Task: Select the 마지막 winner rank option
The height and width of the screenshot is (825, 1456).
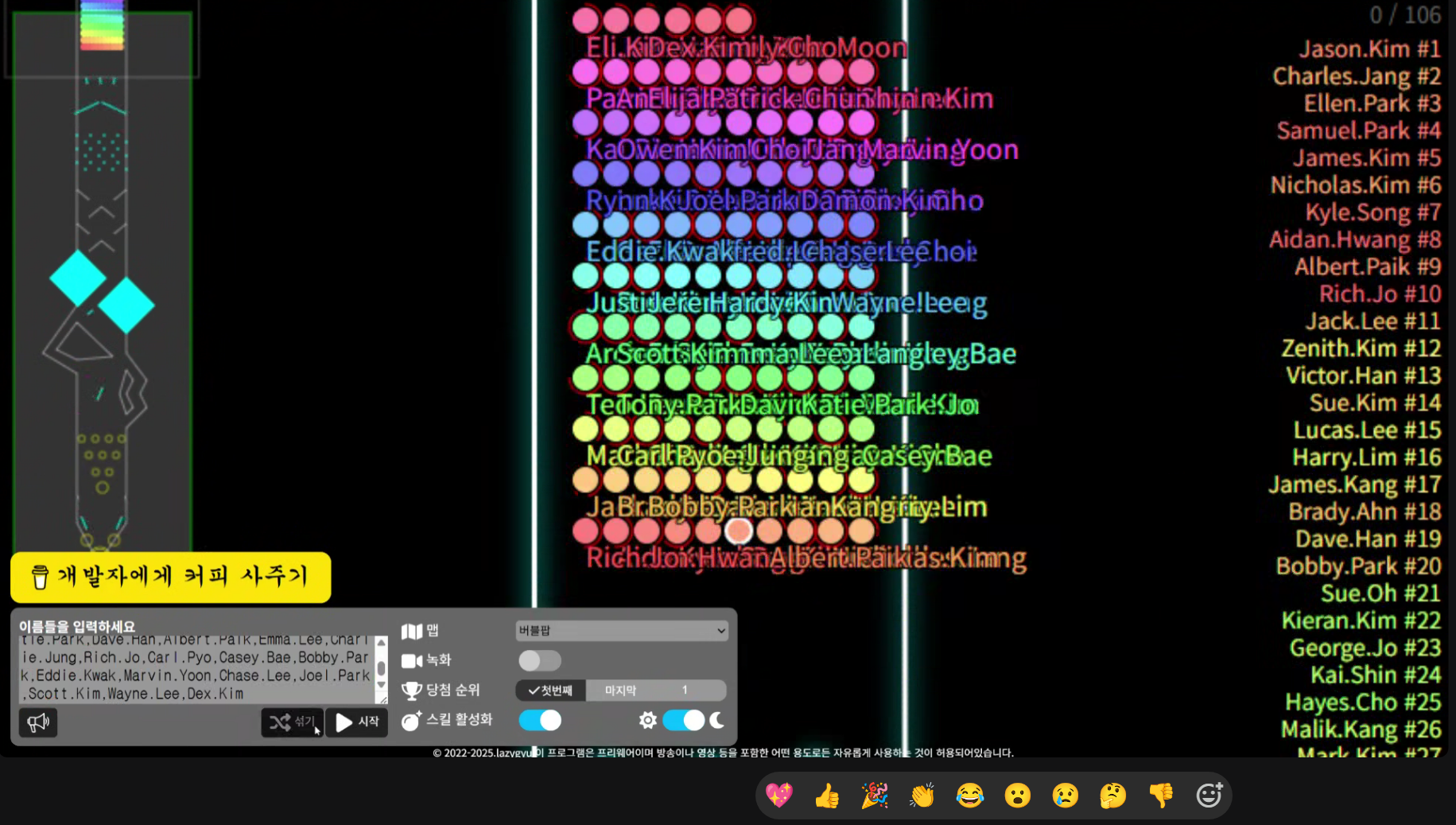Action: (x=620, y=691)
